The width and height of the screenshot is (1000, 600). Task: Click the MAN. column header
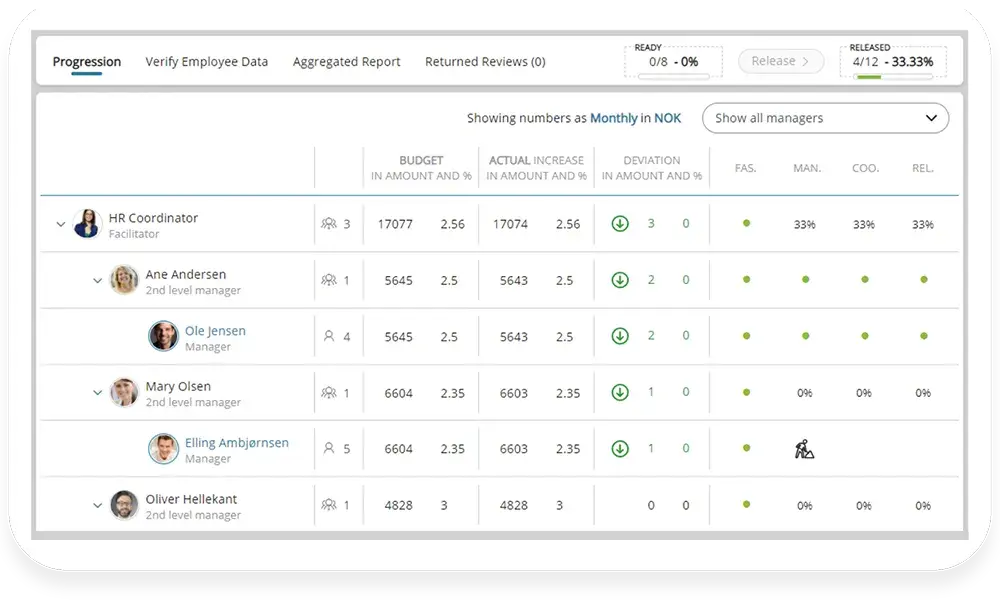(807, 168)
